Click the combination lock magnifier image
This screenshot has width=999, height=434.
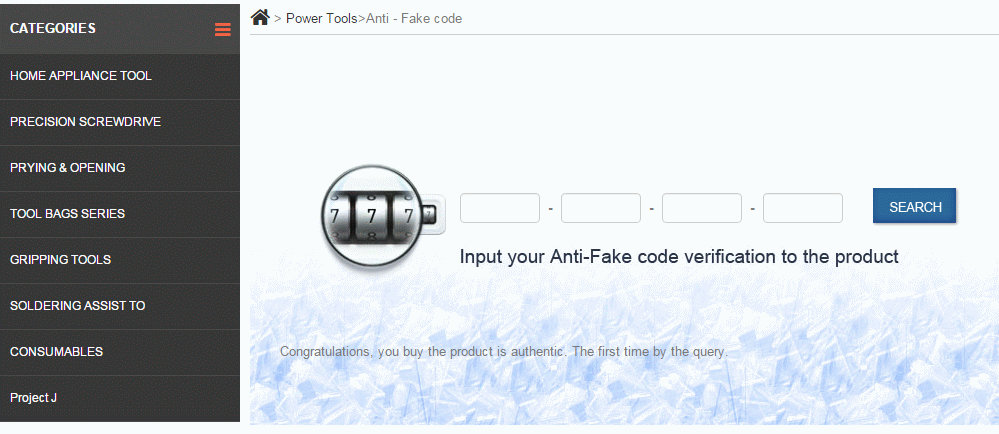click(x=382, y=215)
